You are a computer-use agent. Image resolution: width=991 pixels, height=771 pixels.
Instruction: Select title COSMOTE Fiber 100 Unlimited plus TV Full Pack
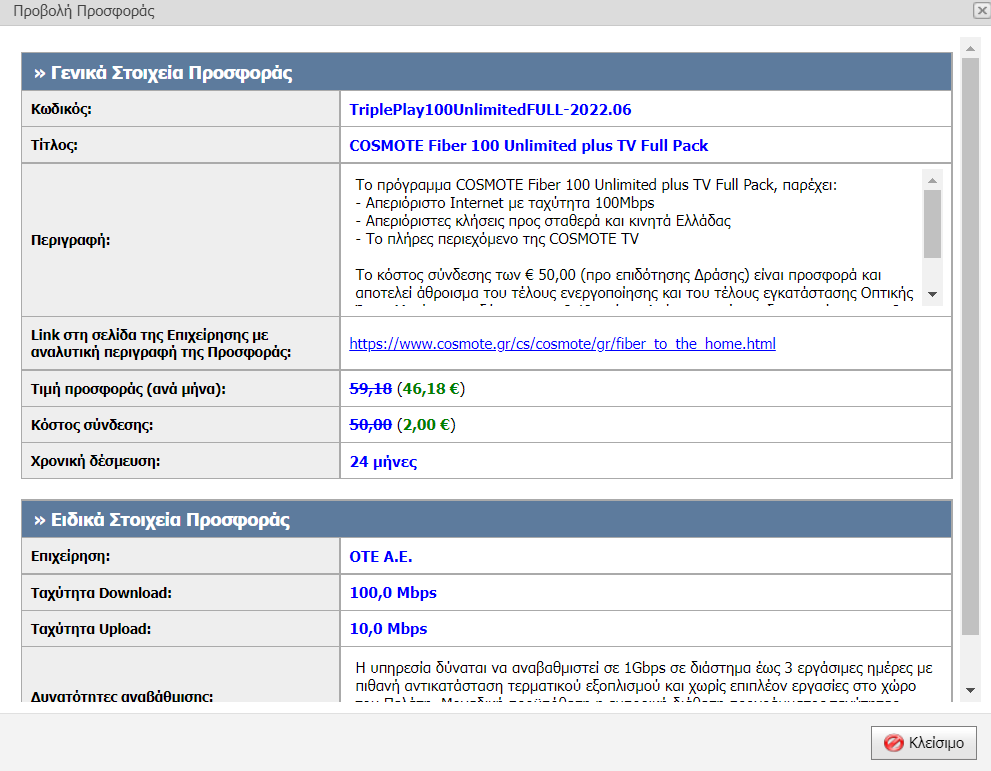tap(529, 145)
